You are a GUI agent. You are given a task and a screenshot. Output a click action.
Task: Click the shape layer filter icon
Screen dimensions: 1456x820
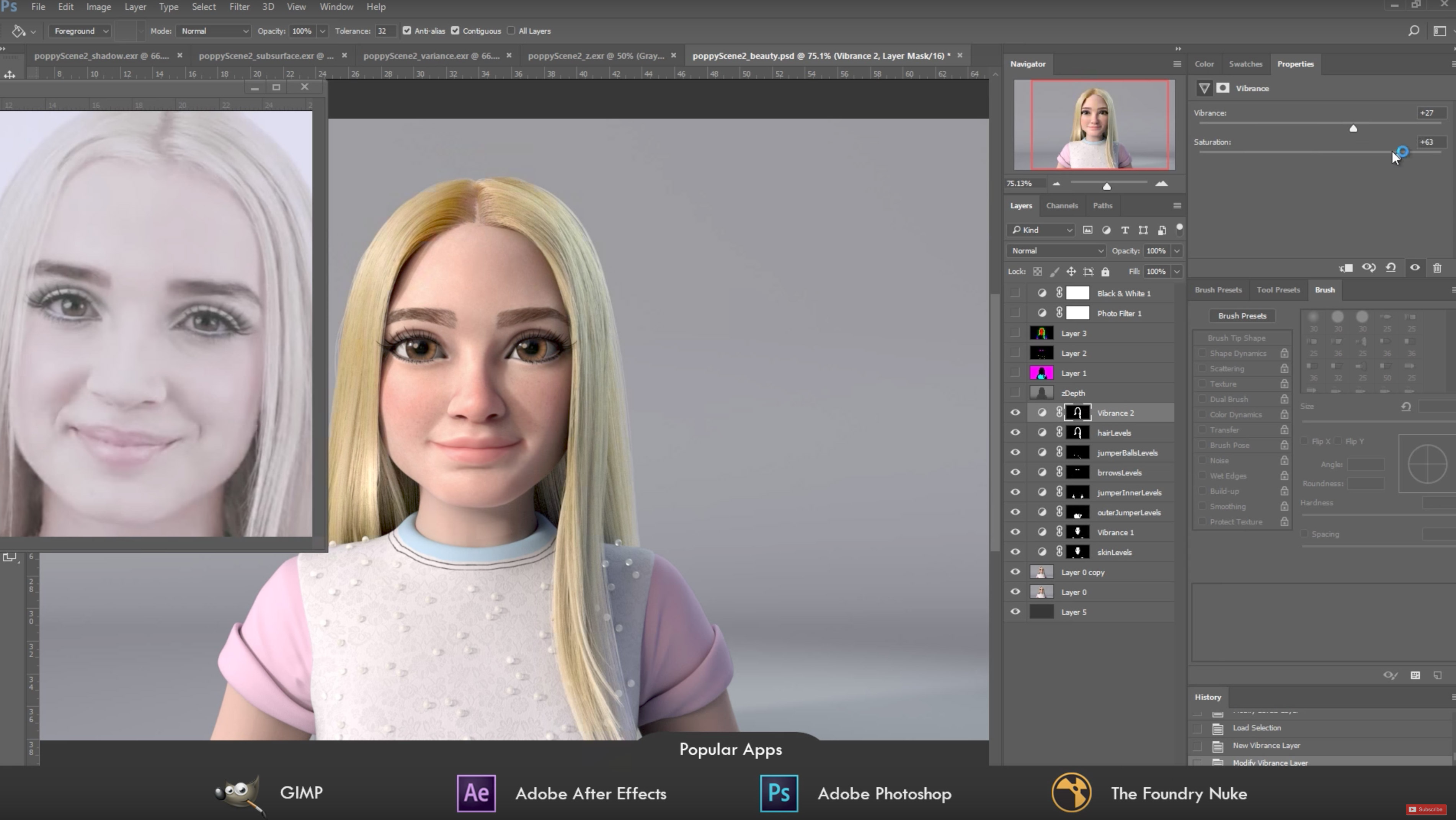coord(1143,230)
